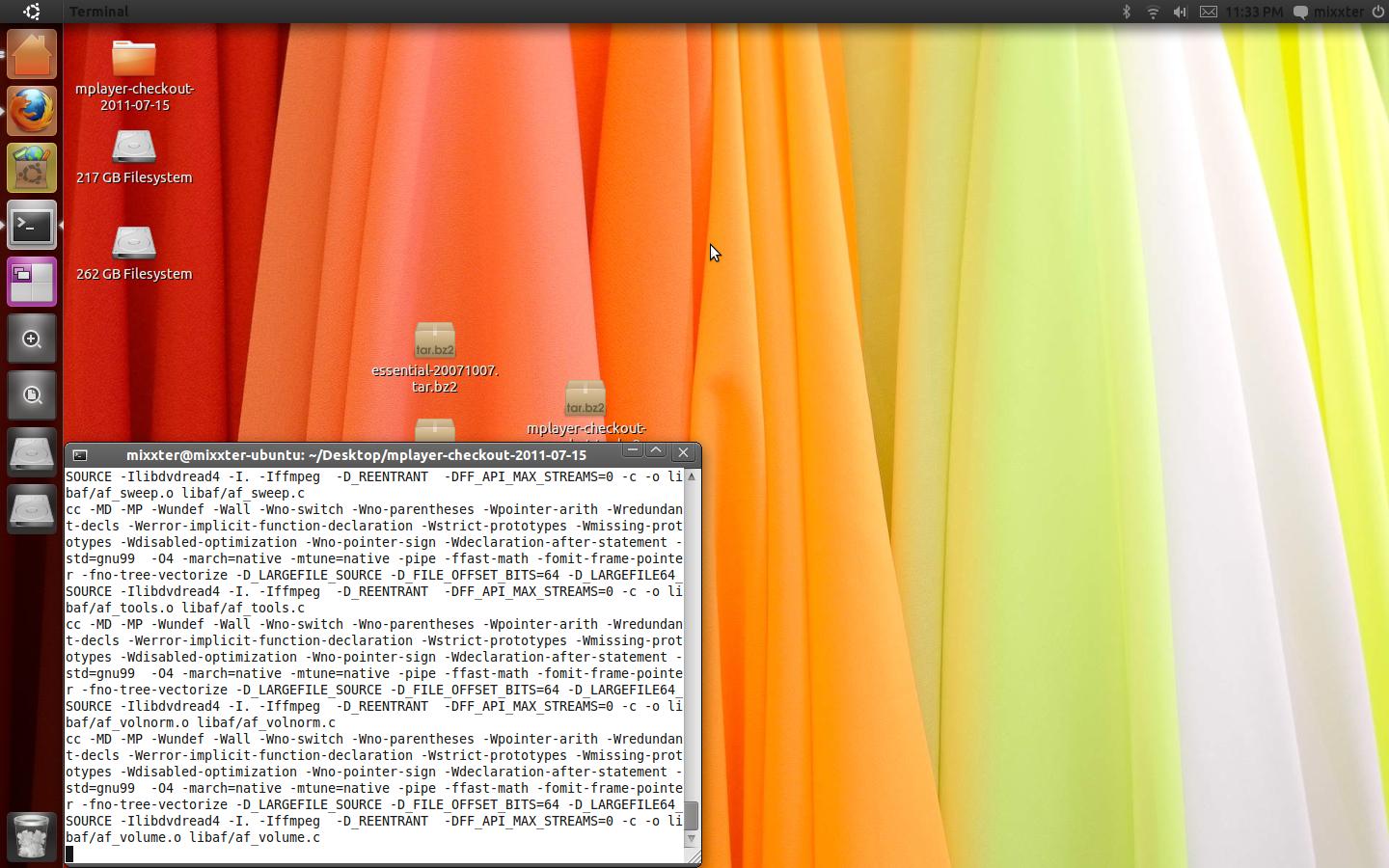This screenshot has height=868, width=1389.
Task: Launch Firefox from the launcher
Action: coord(32,111)
